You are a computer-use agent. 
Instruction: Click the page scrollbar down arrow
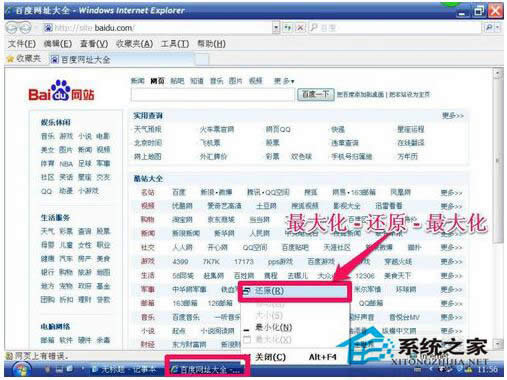[498, 344]
